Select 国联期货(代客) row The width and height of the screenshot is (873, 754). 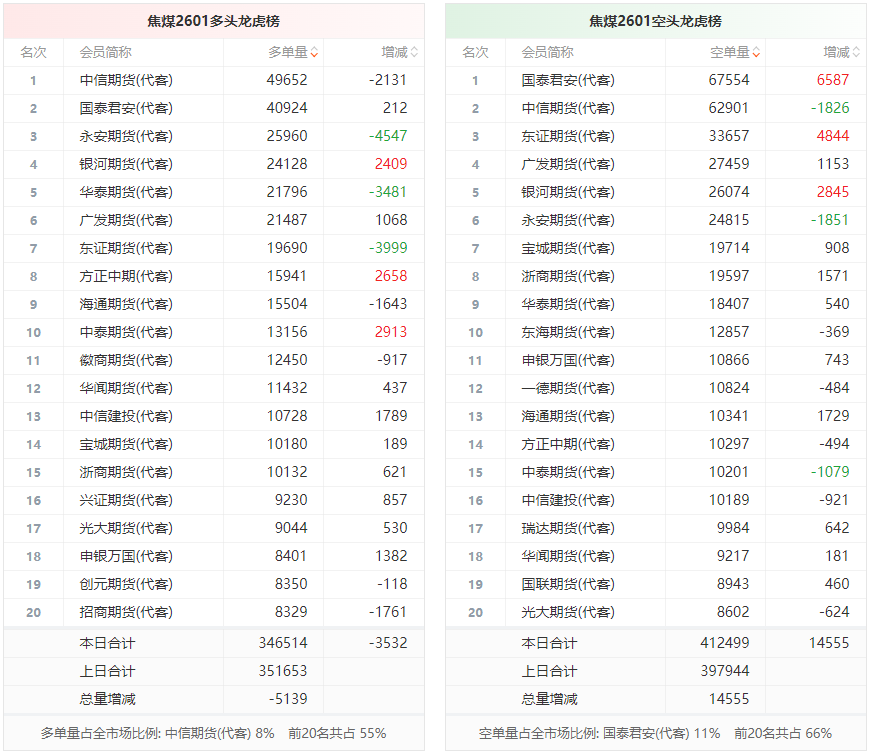point(655,584)
